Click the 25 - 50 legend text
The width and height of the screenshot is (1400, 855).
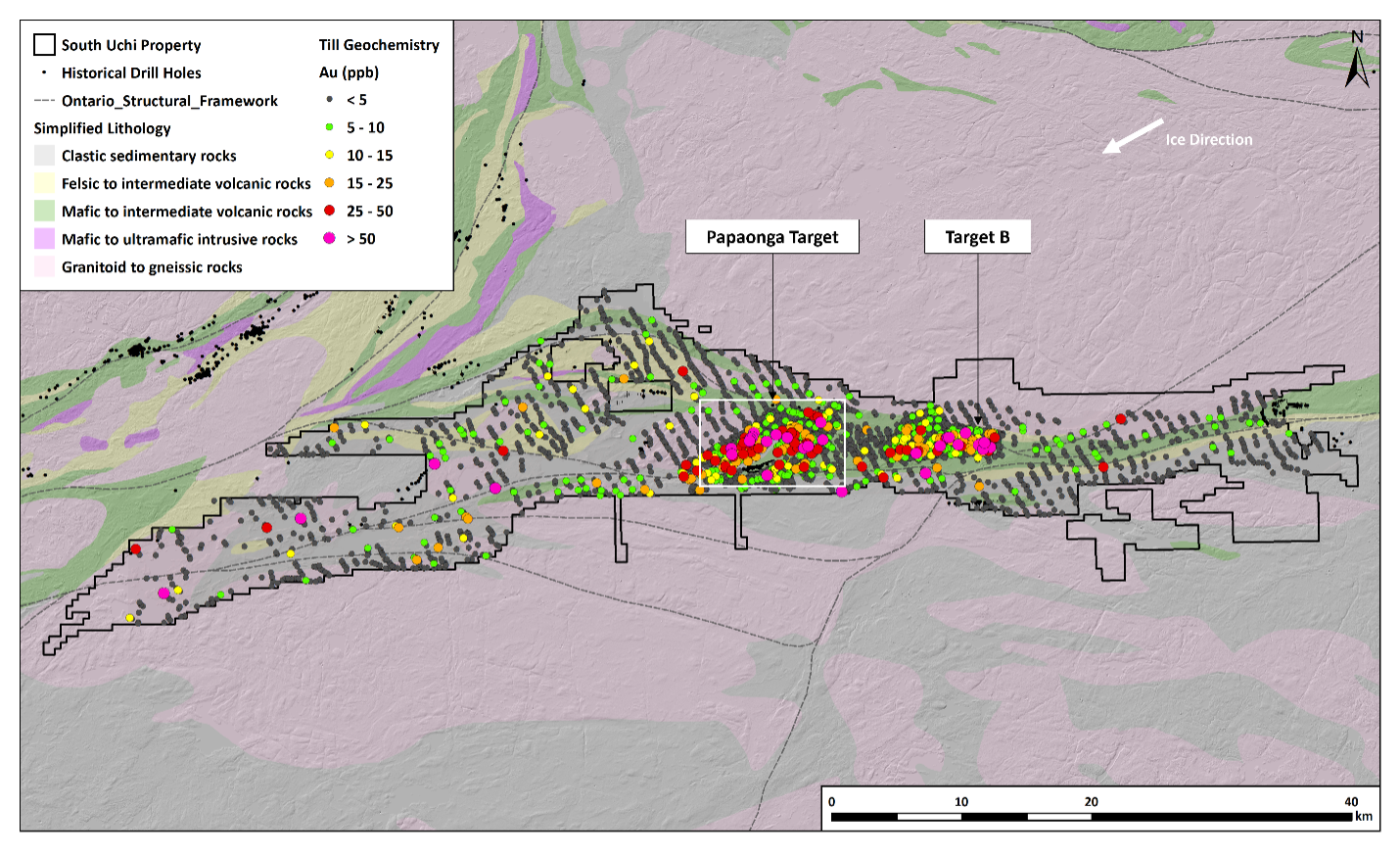[x=370, y=212]
